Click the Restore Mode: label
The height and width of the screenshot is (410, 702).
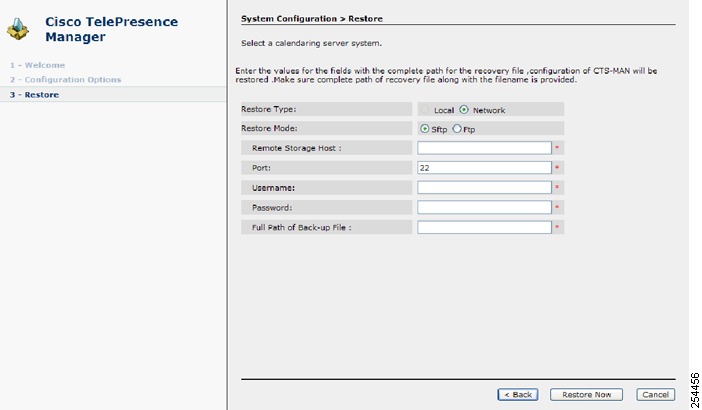tap(269, 128)
